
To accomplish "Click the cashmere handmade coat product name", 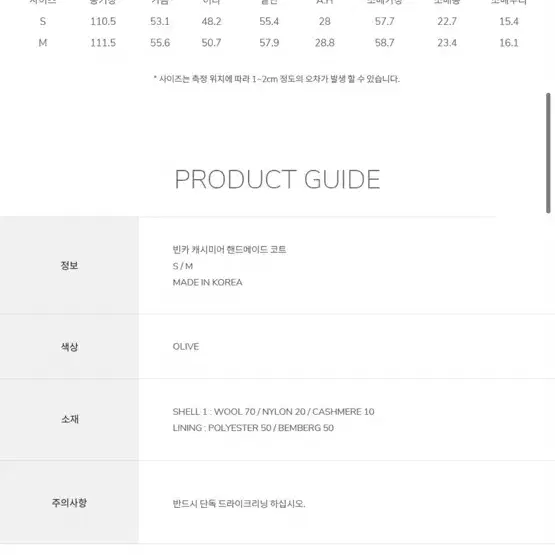I will pos(229,250).
